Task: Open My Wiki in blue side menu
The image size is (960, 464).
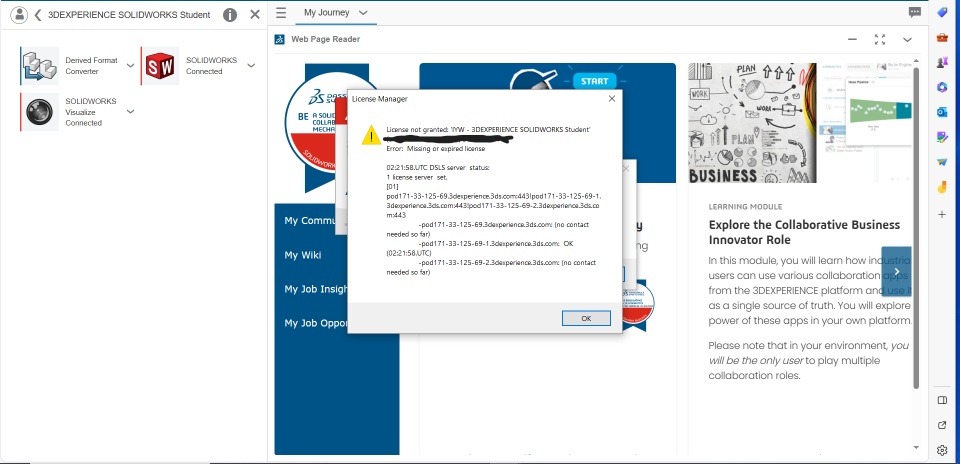Action: click(x=302, y=255)
